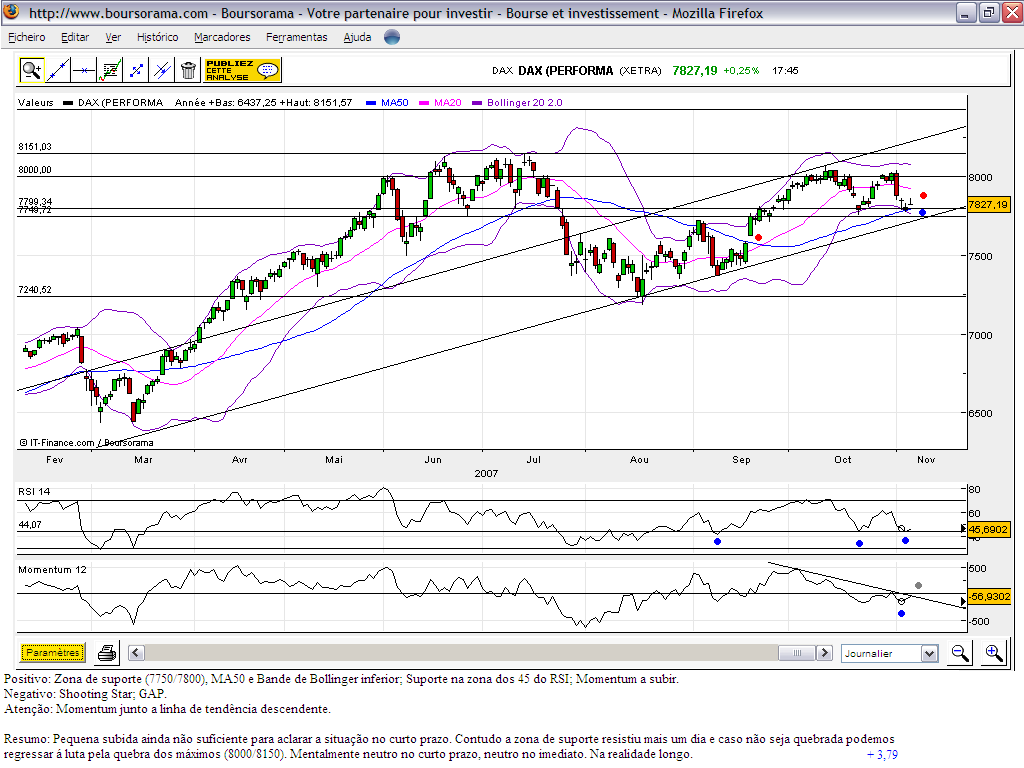This screenshot has height=768, width=1024.
Task: Click the scroll right arrow below chart
Action: [824, 652]
